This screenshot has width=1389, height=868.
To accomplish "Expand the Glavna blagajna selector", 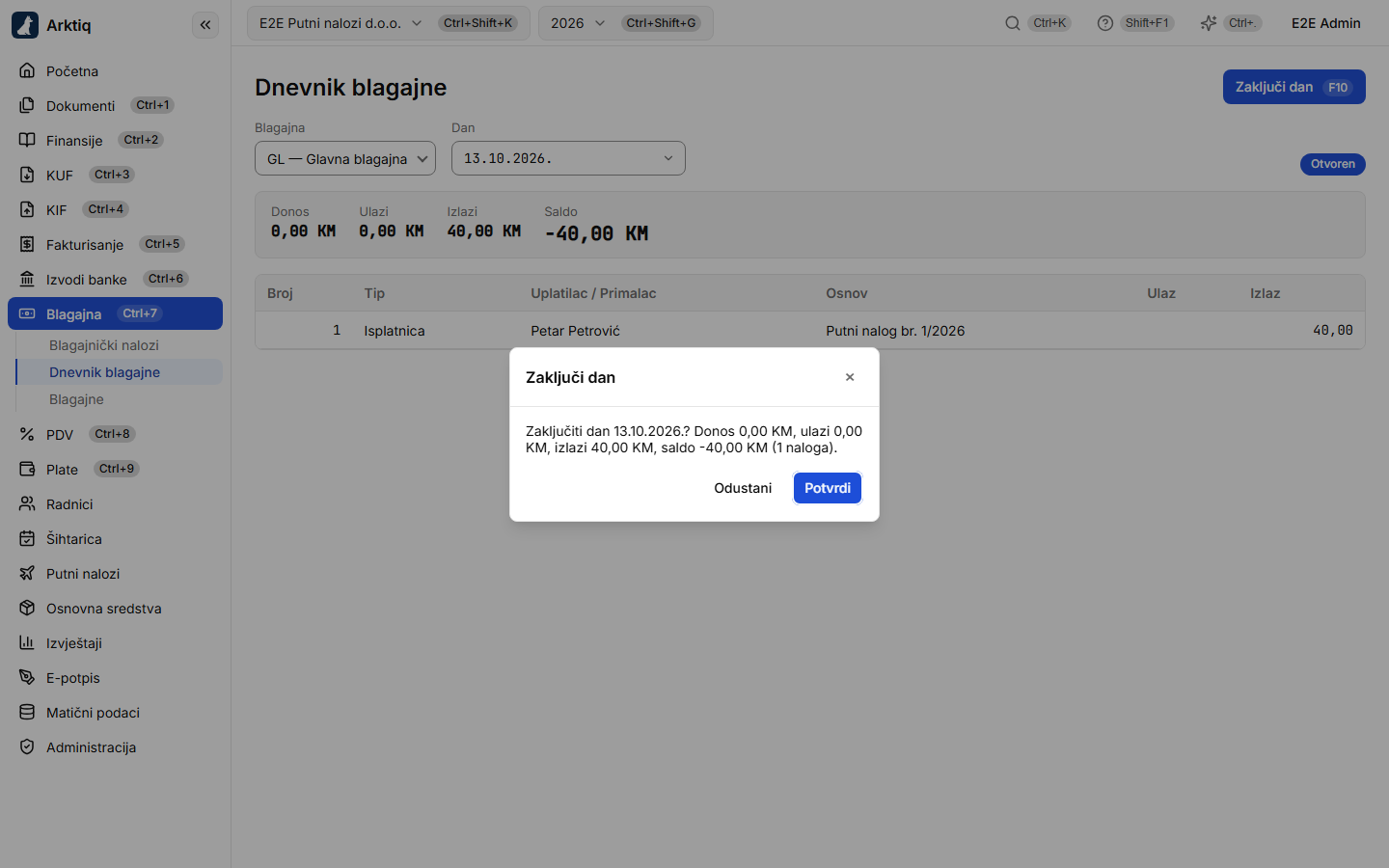I will coord(345,159).
